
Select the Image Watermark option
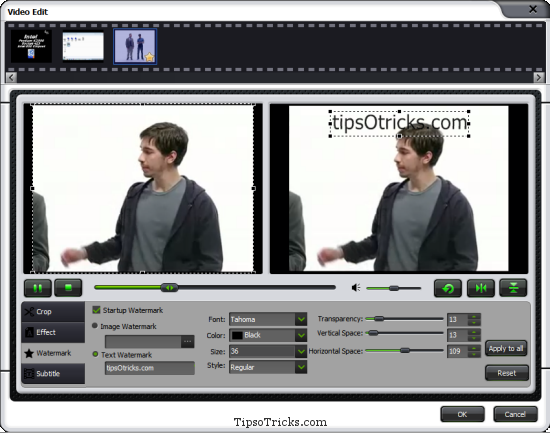[95, 326]
